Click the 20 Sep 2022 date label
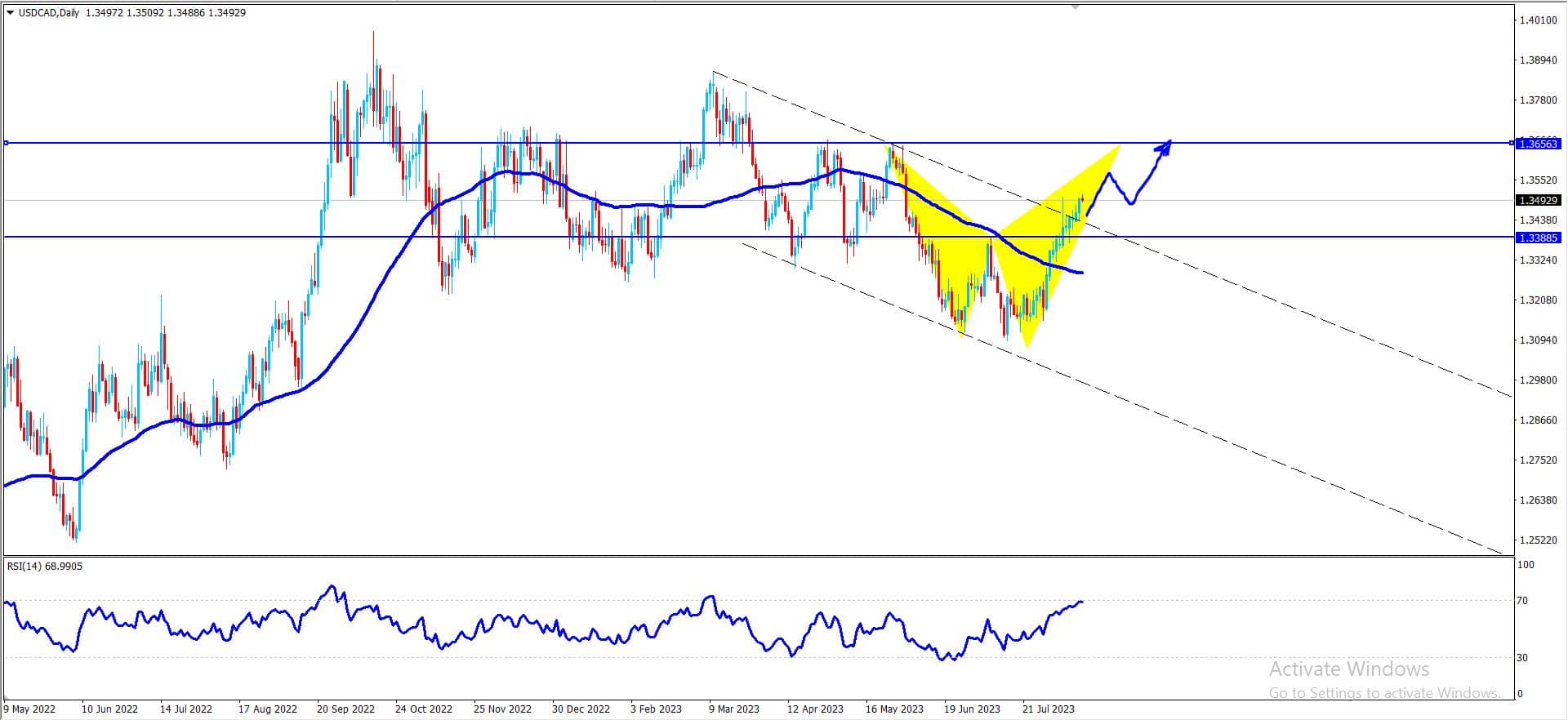This screenshot has width=1568, height=720. click(x=346, y=709)
